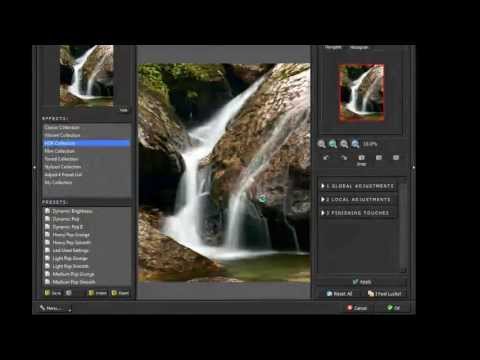Click the main waterfall preview image
This screenshot has height=360, width=480.
pos(224,173)
